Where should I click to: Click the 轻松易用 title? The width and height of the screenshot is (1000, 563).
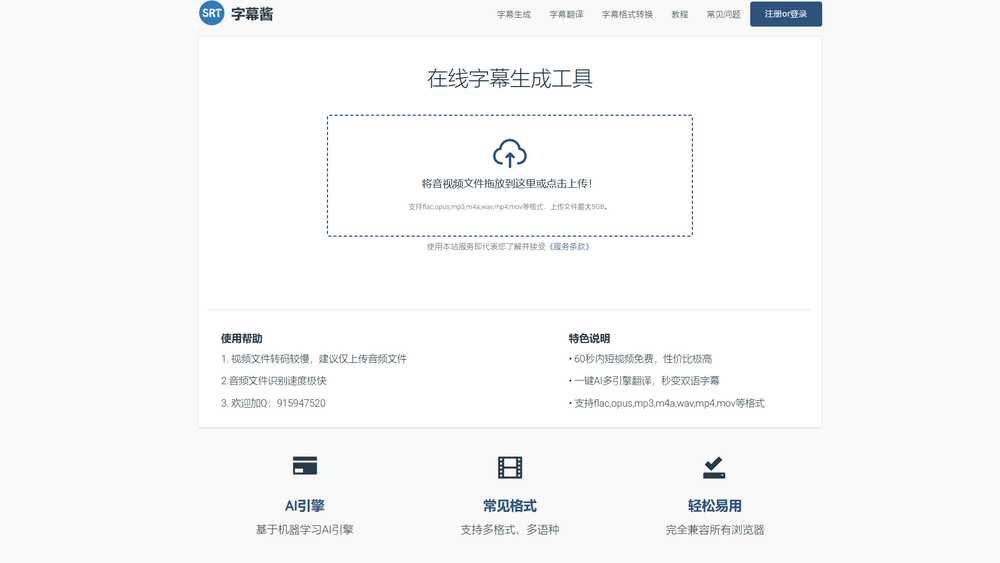pos(714,506)
